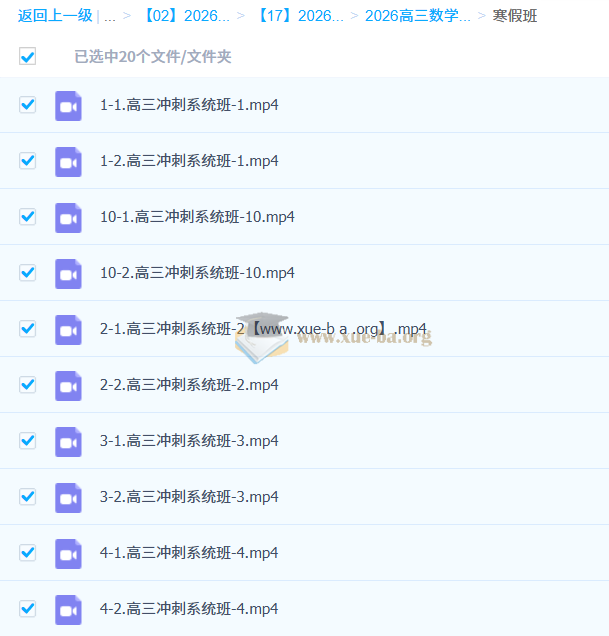609x636 pixels.
Task: Uncheck the select-all checkbox at top
Action: (28, 56)
